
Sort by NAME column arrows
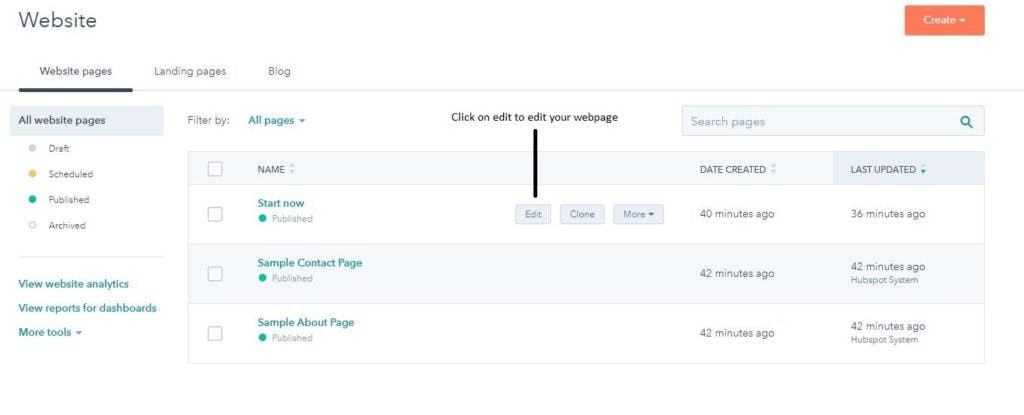click(x=292, y=169)
